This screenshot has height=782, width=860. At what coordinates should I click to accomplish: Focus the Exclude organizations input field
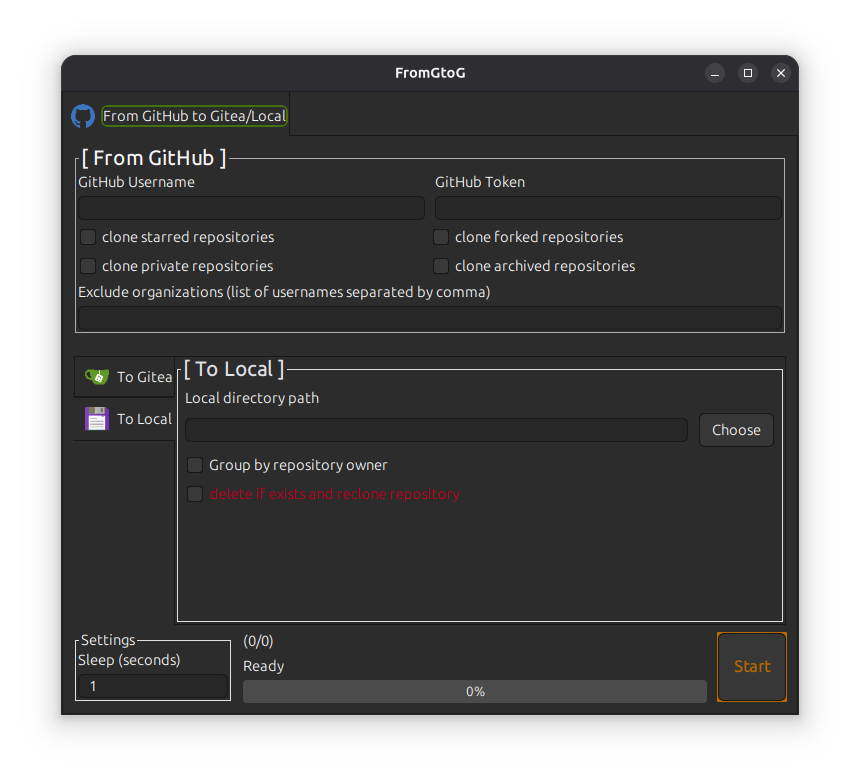(430, 318)
